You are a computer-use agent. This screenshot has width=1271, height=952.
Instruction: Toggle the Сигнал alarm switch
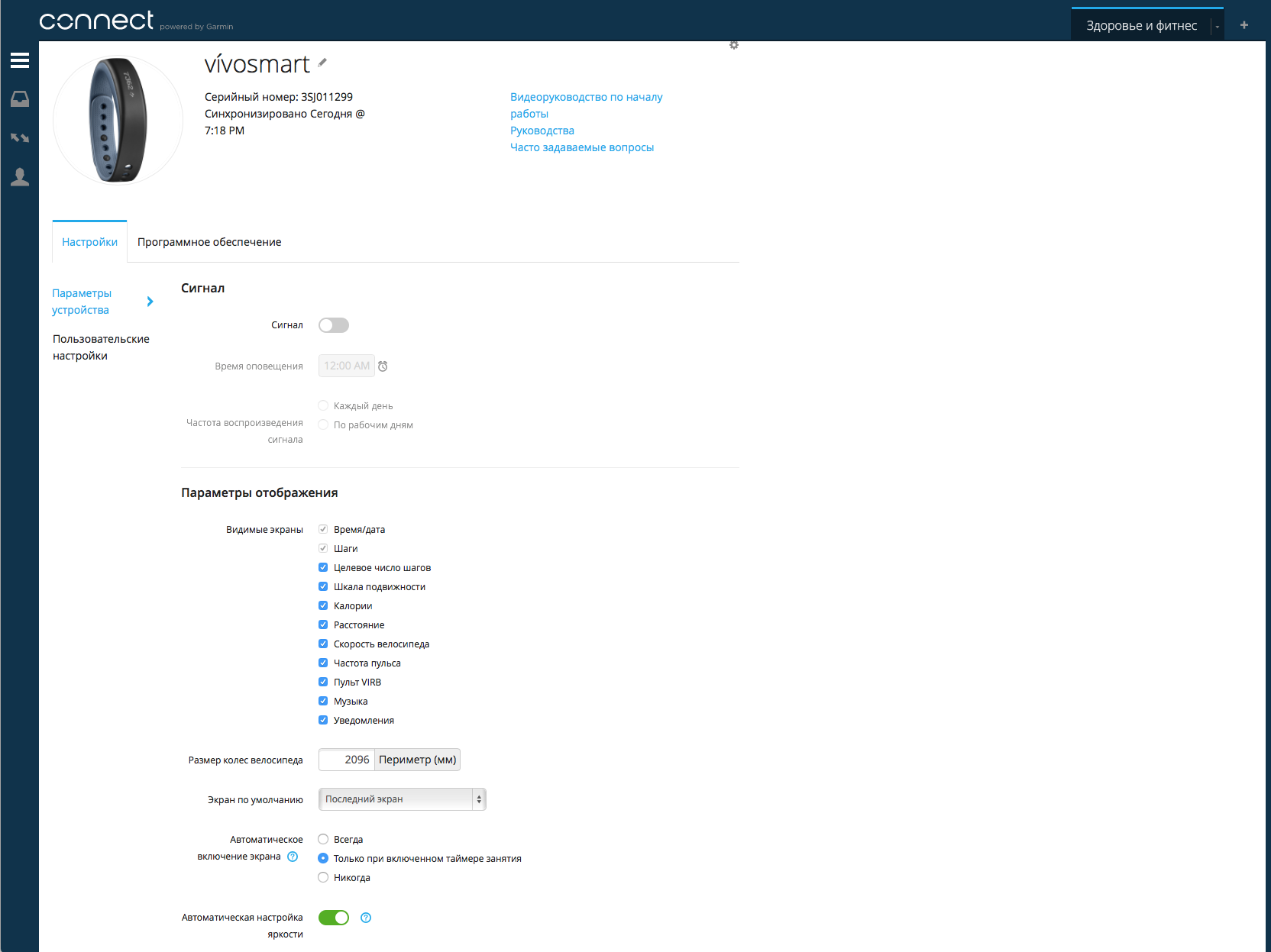[334, 325]
